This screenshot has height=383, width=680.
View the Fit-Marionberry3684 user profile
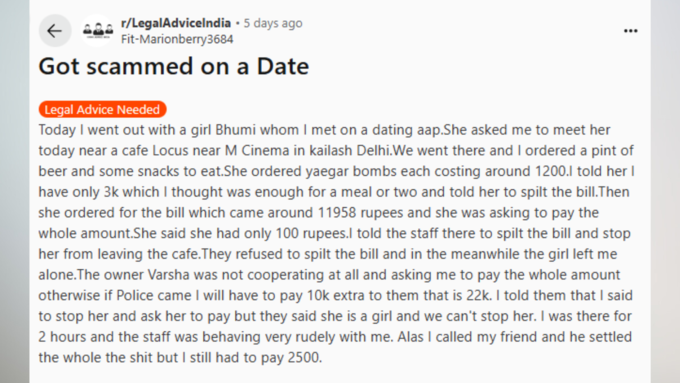[177, 39]
